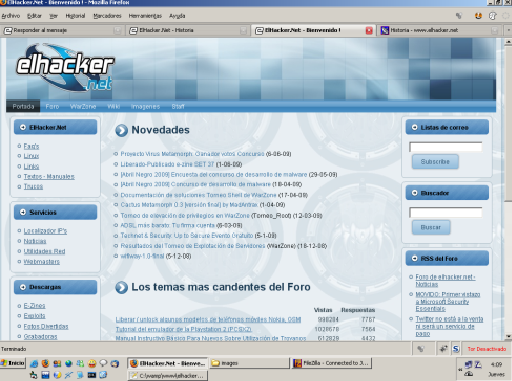512x381 pixels.
Task: Click the vertical scrollbar down arrow
Action: (x=508, y=336)
